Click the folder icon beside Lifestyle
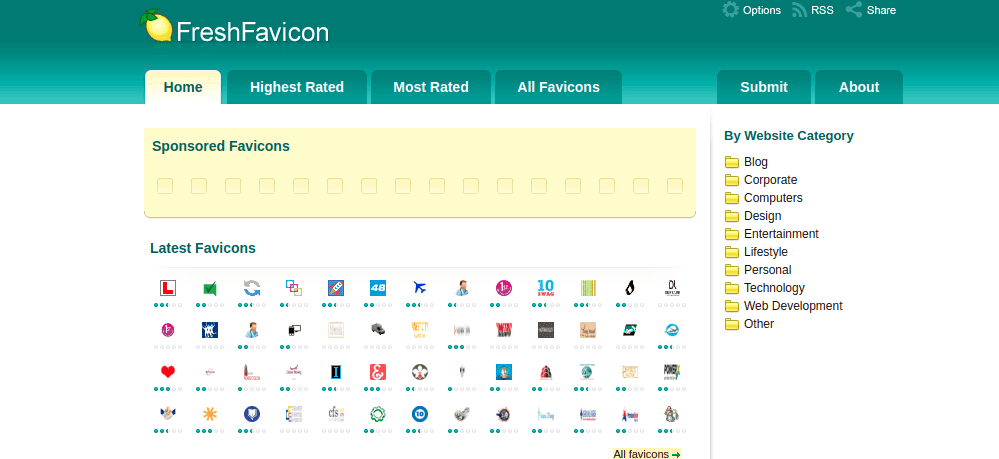The image size is (999, 459). click(732, 252)
